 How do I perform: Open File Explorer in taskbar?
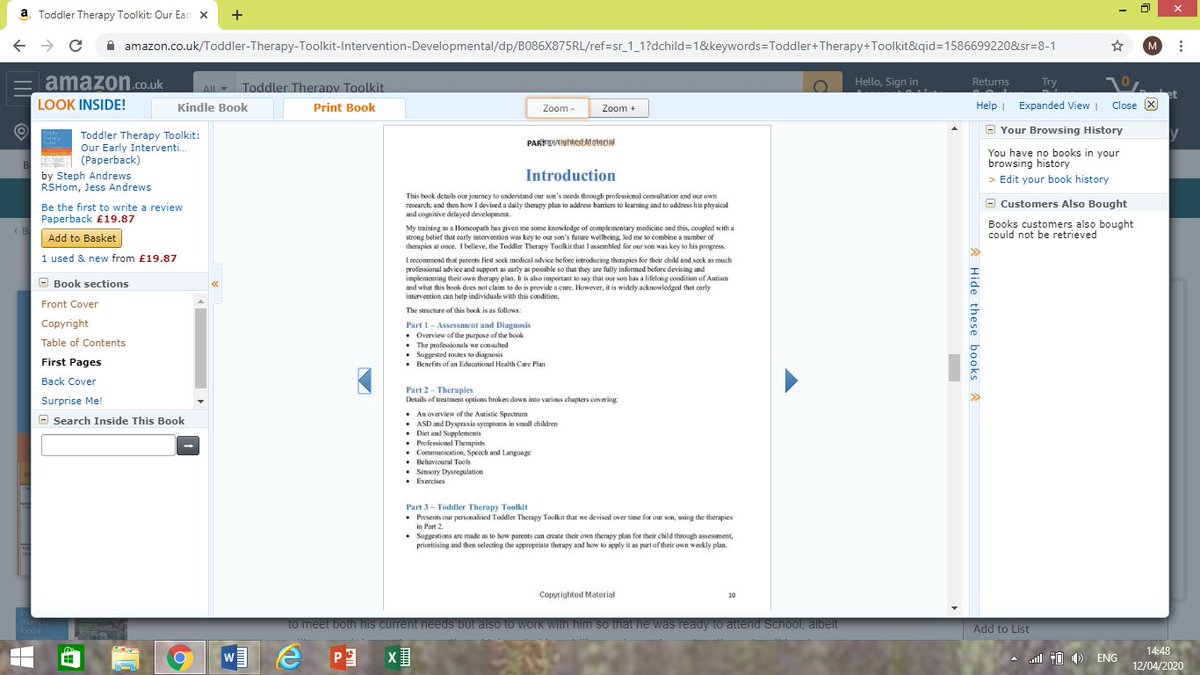[127, 658]
